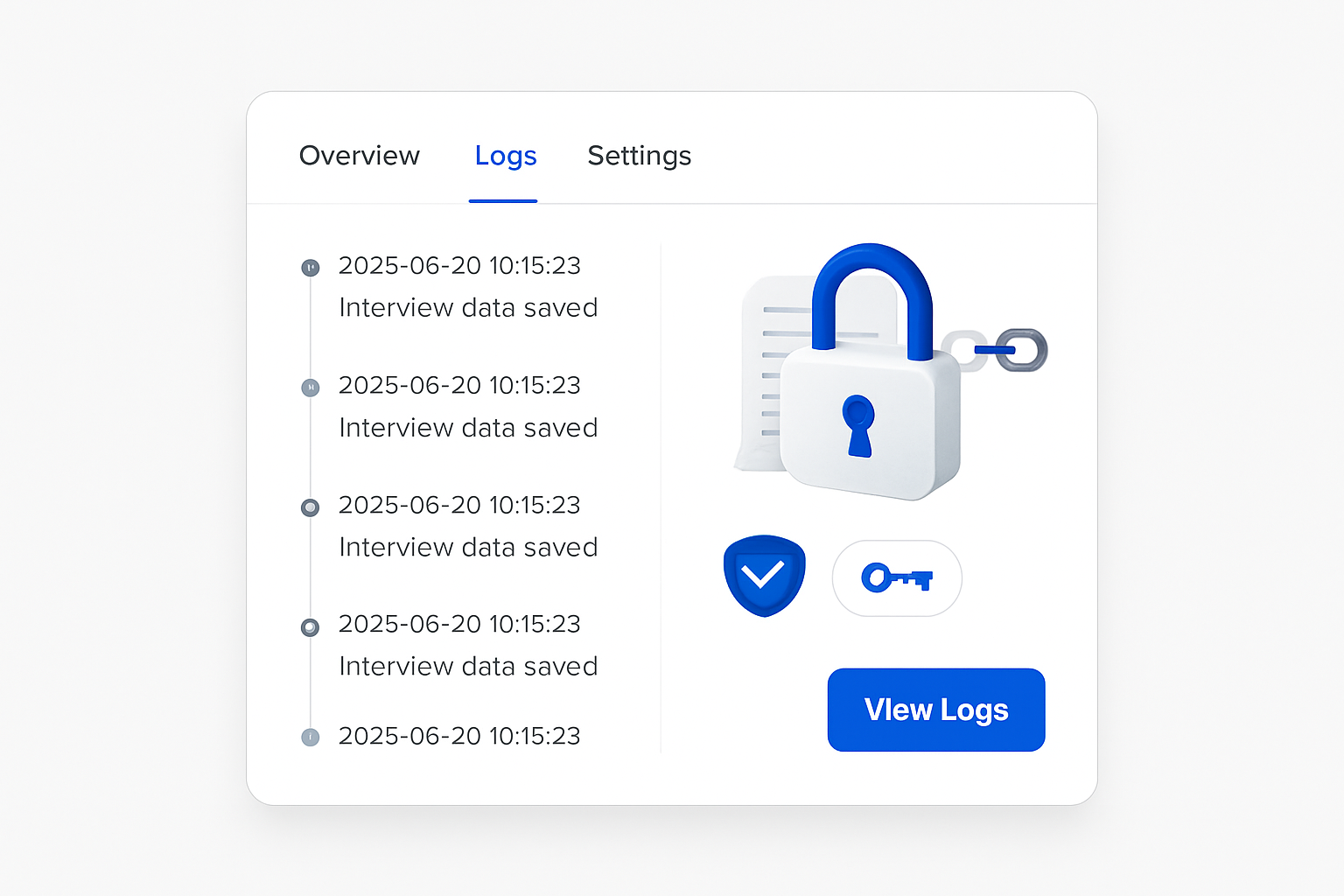Click the chain link beside the padlock
Viewport: 1344px width, 896px height.
tap(995, 350)
